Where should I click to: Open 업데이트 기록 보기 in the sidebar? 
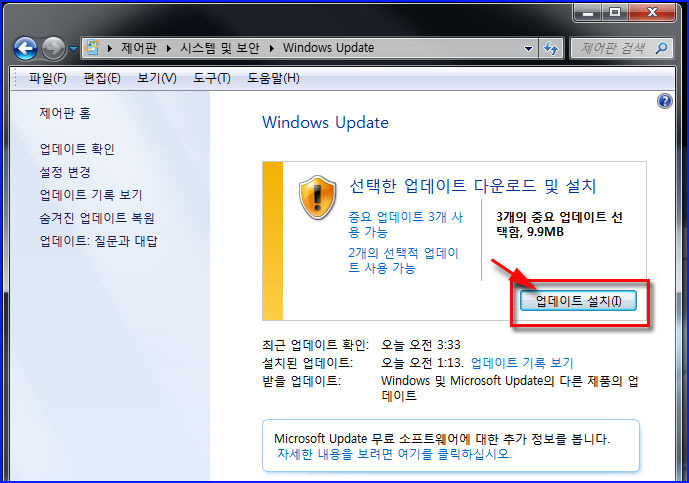91,195
